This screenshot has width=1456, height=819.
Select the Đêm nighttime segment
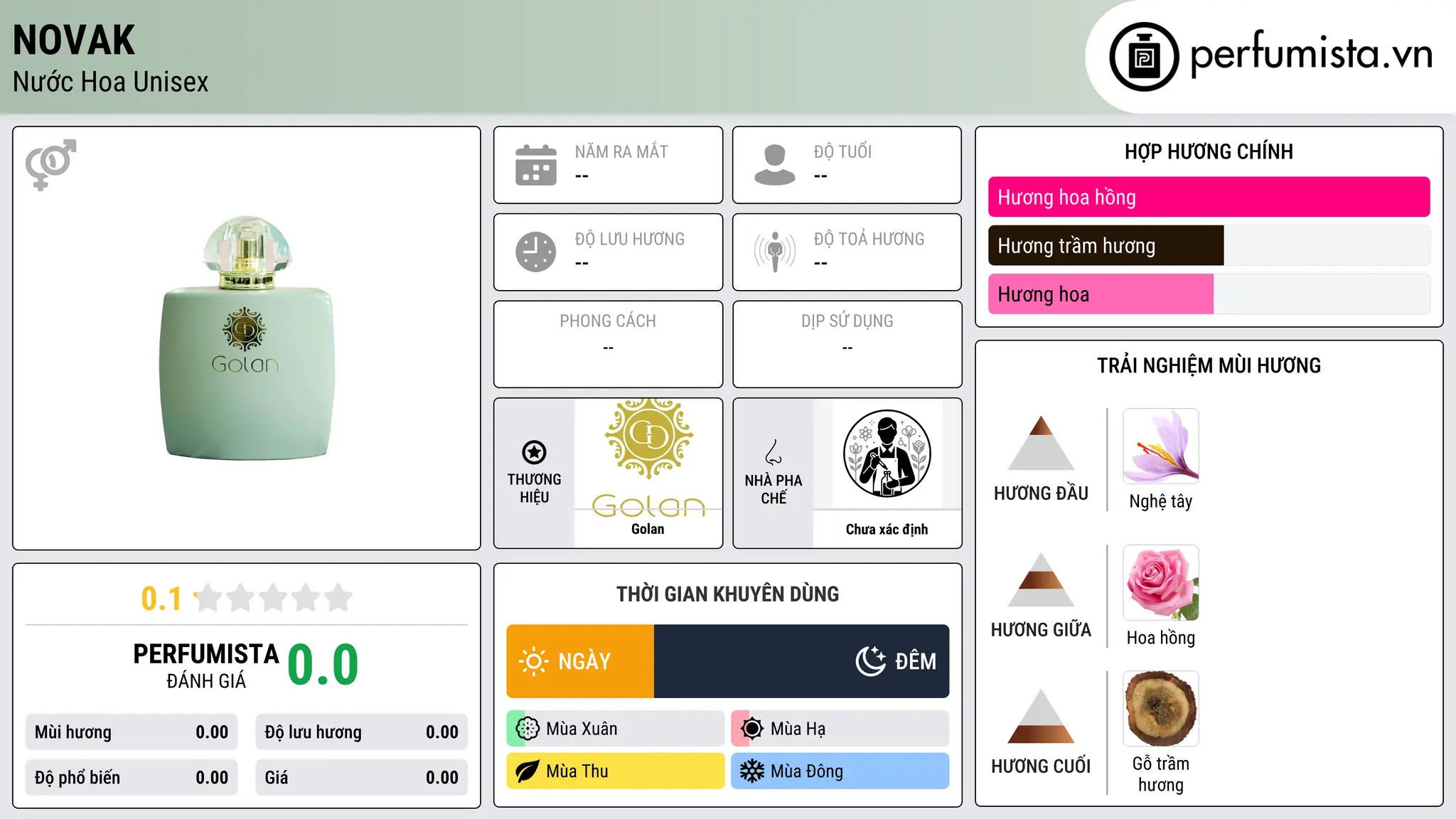pos(801,661)
